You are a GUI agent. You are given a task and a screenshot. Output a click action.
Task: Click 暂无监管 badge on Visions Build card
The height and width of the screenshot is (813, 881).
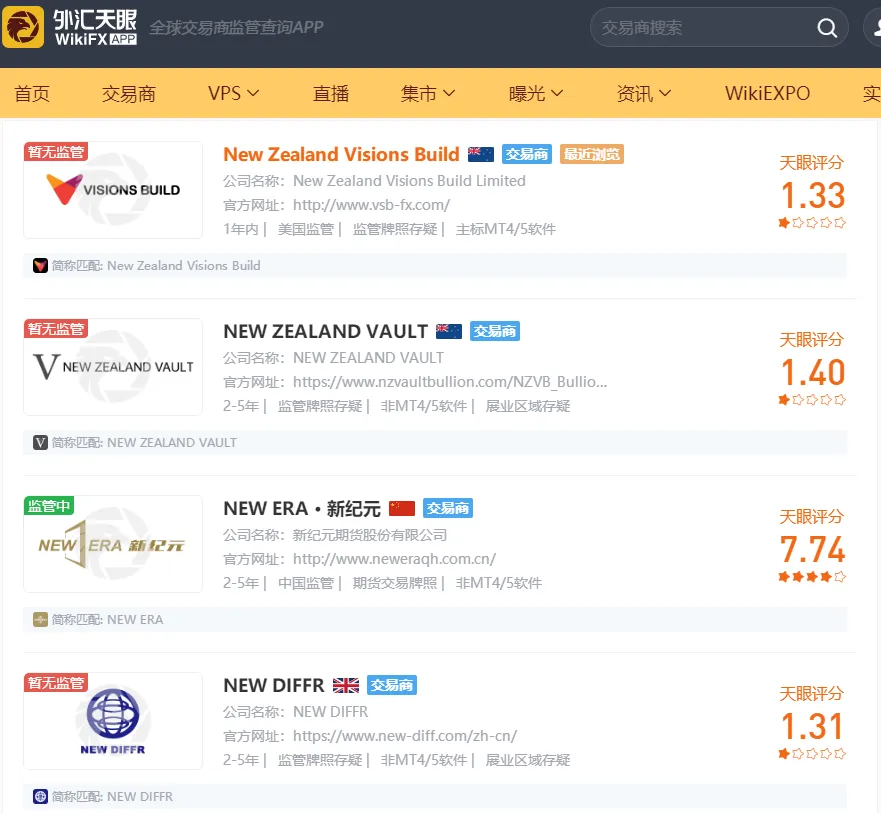[x=56, y=152]
